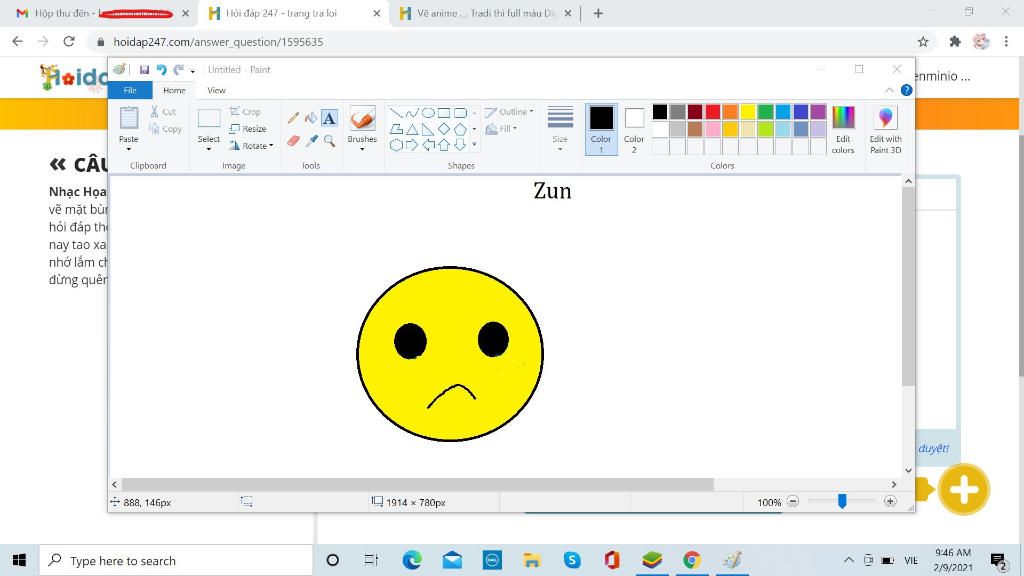Choose the Hexagon shape
This screenshot has height=576, width=1024.
pyautogui.click(x=396, y=144)
